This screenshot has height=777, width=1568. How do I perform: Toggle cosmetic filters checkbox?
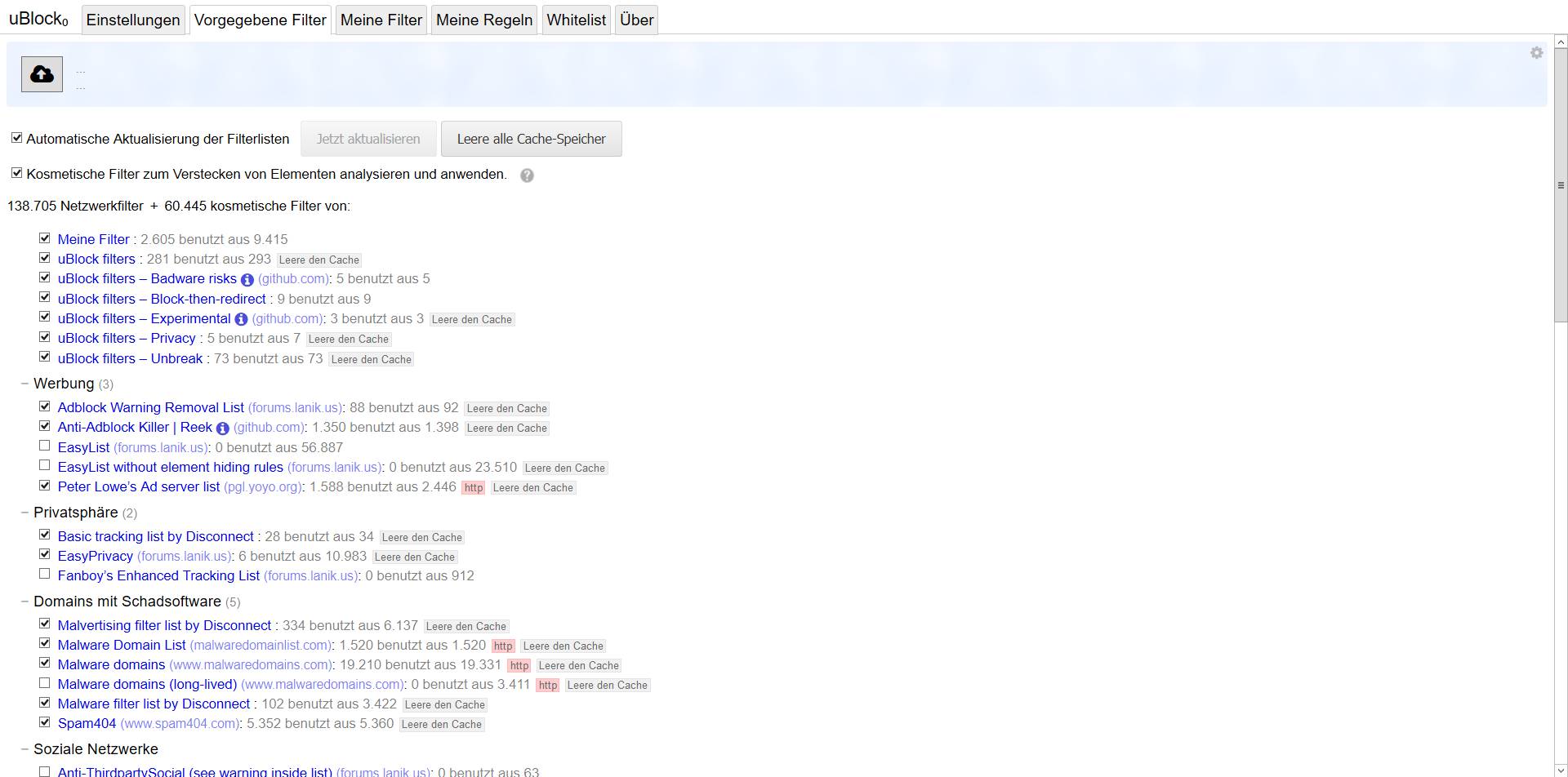16,173
